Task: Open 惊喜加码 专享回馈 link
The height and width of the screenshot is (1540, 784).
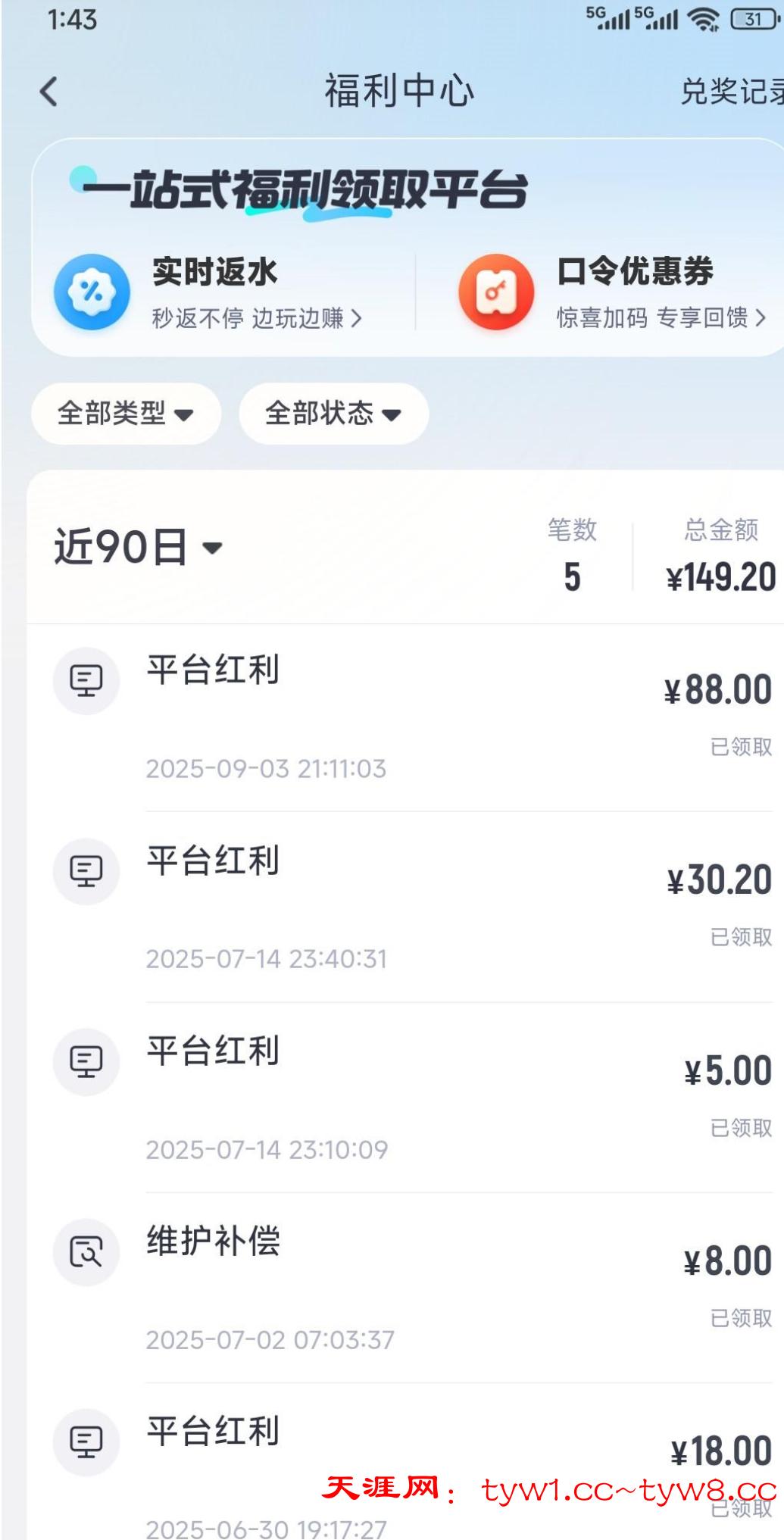Action: pyautogui.click(x=661, y=318)
